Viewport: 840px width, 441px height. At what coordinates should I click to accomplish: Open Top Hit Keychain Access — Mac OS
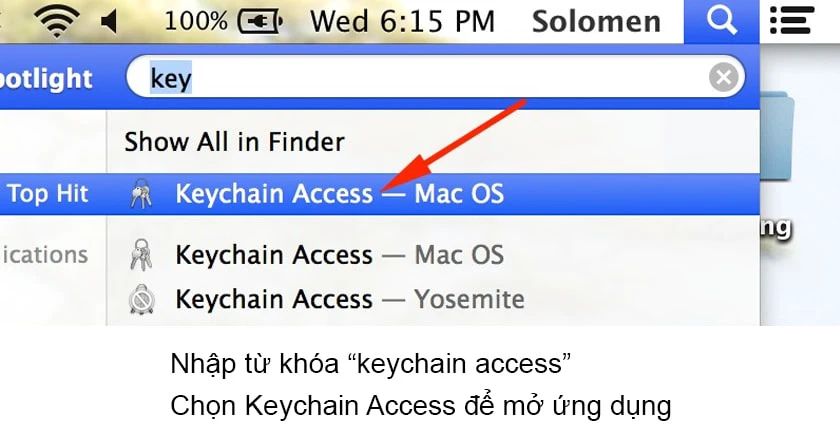[x=338, y=194]
